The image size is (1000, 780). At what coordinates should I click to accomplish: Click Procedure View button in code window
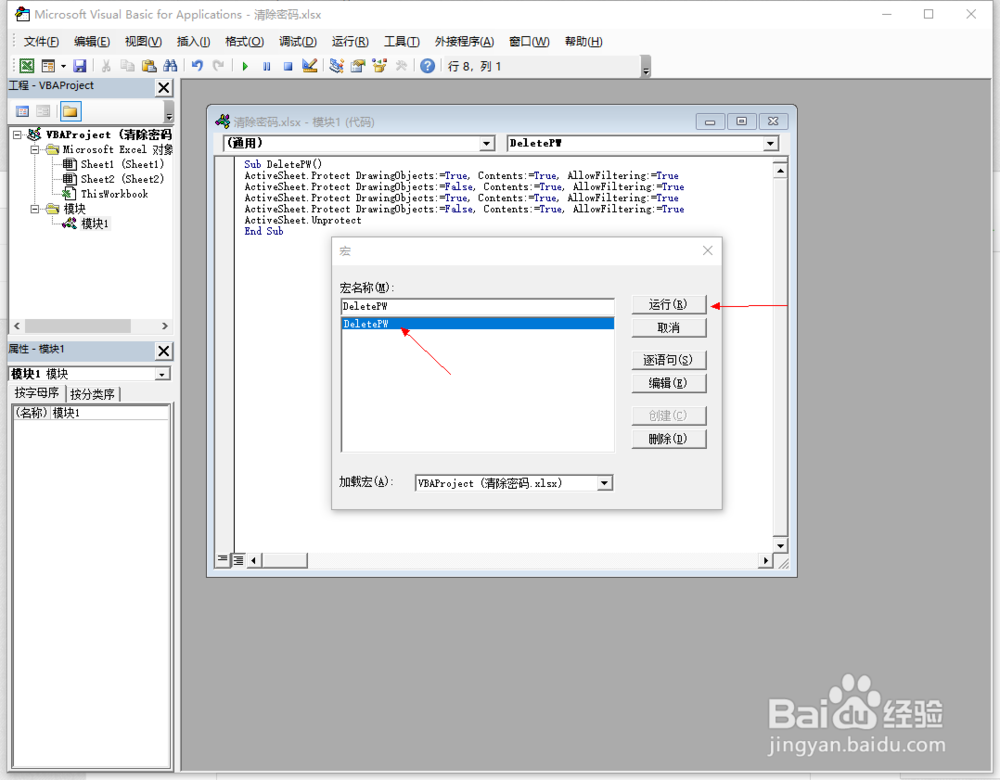(223, 559)
